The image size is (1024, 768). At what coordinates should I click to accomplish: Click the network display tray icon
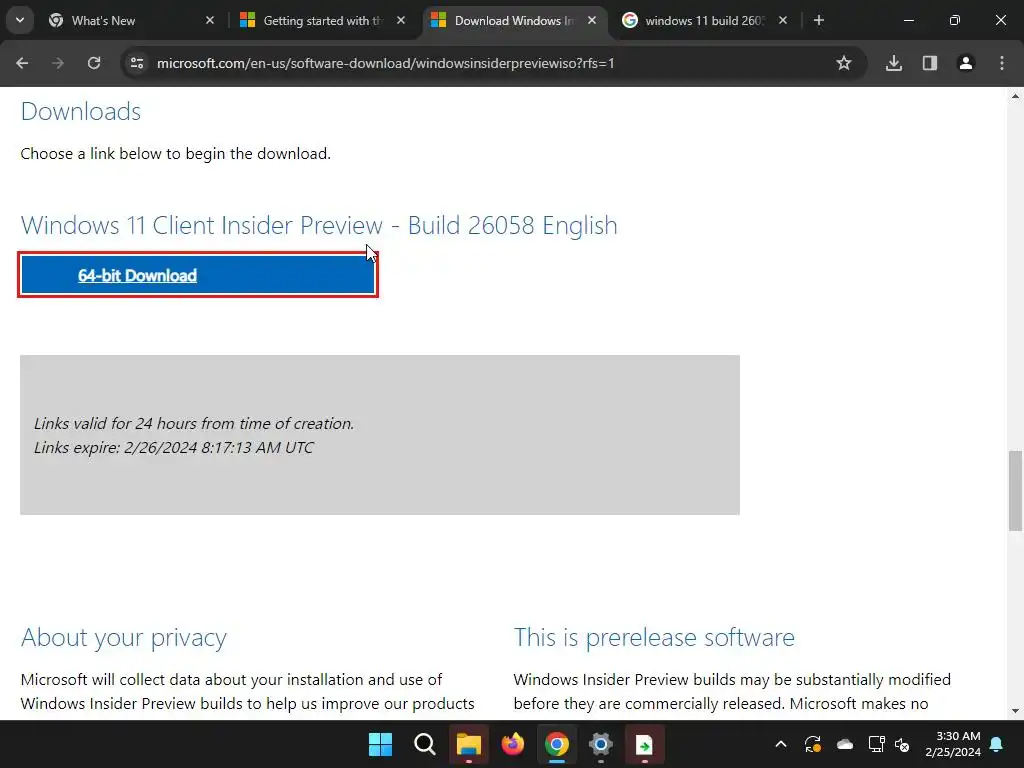[876, 744]
